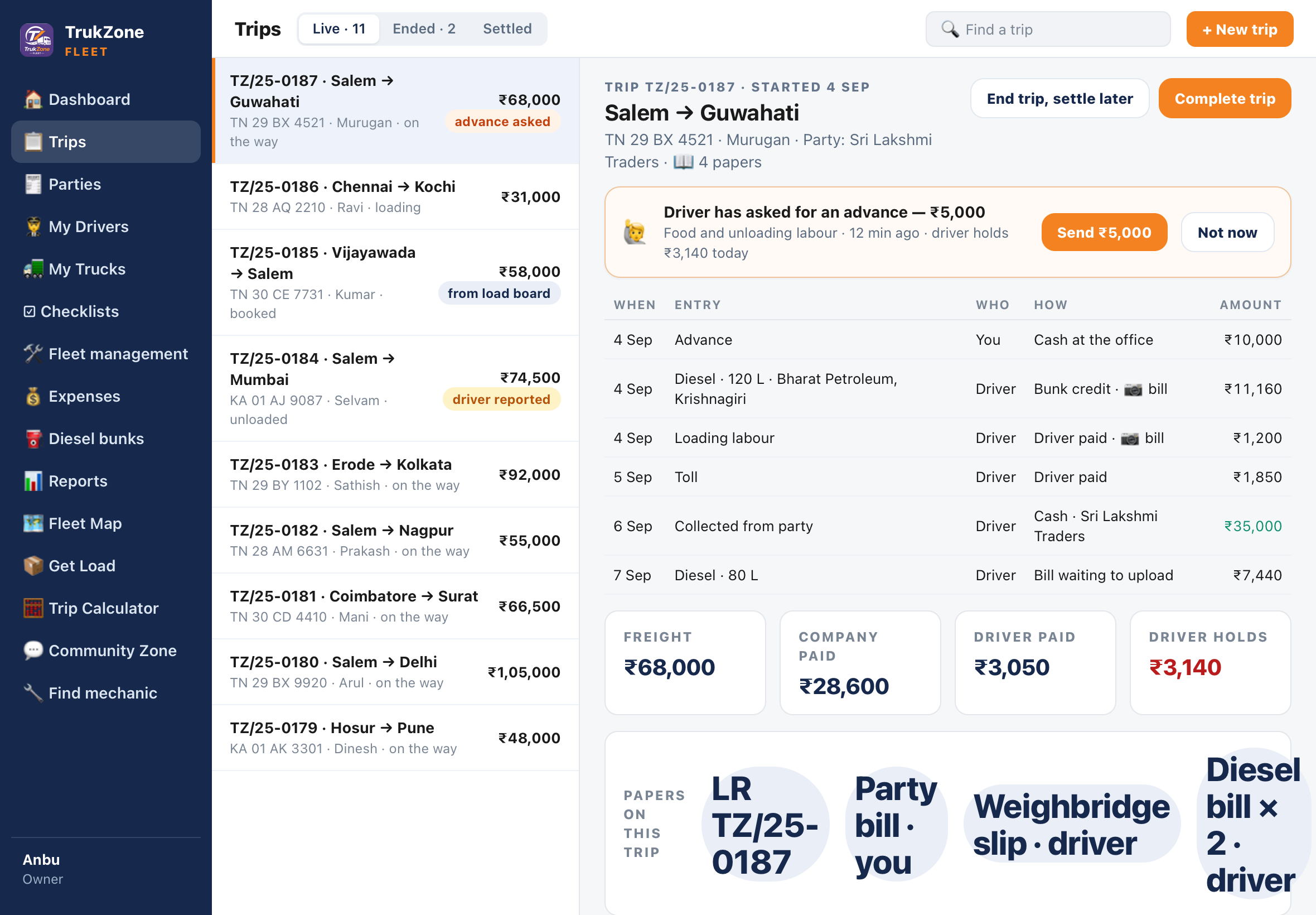The width and height of the screenshot is (1316, 915).
Task: Open Community Zone via its speech bubble icon
Action: [x=33, y=651]
